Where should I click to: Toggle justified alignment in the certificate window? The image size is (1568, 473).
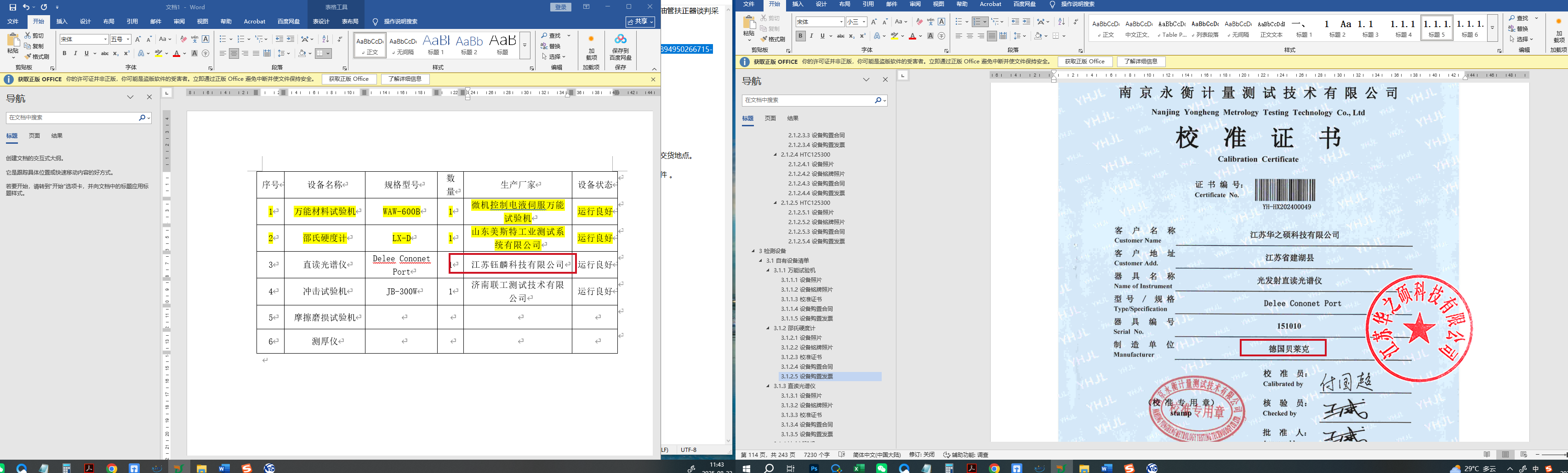(x=992, y=36)
